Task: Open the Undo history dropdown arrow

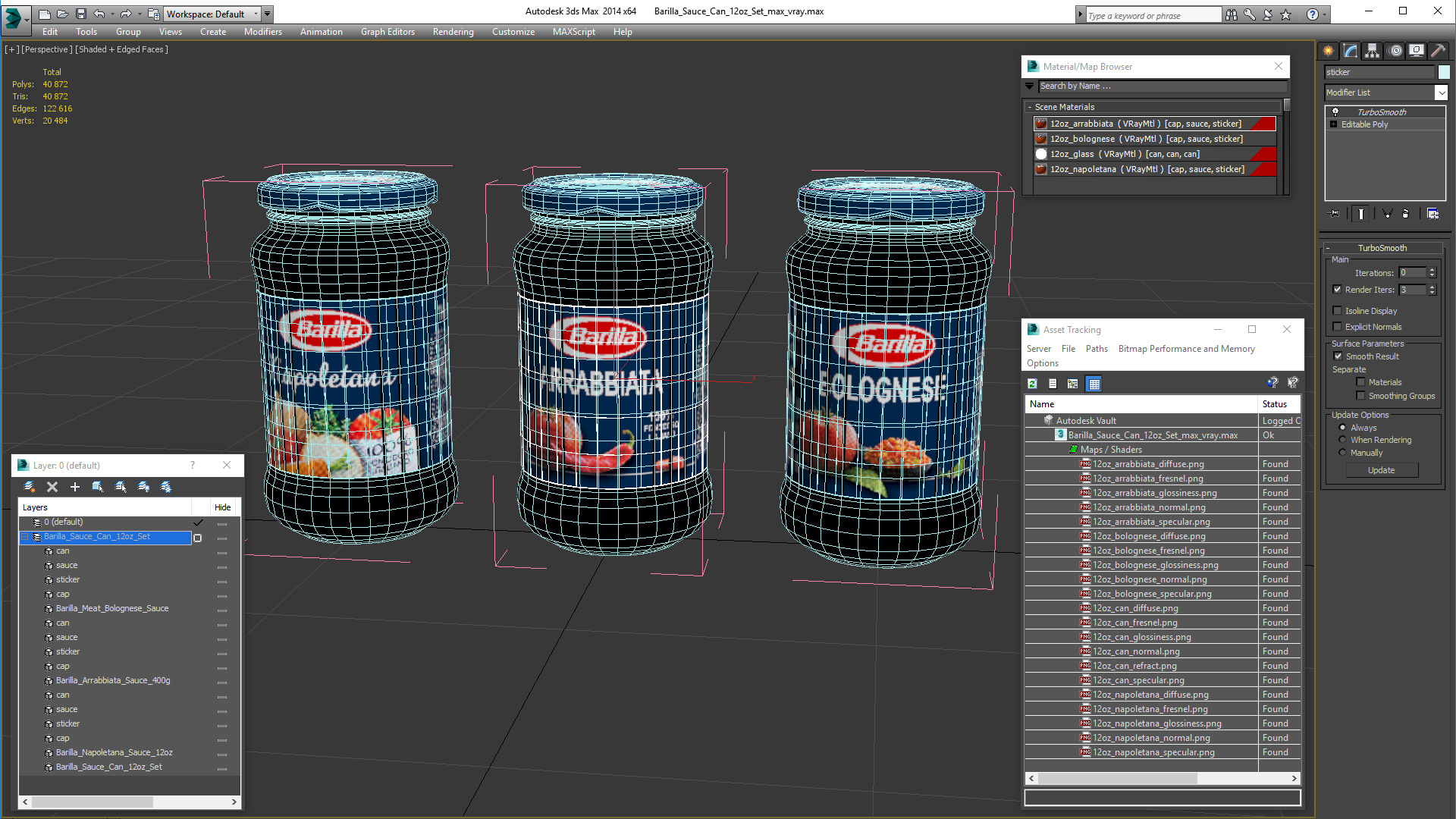Action: [x=112, y=14]
